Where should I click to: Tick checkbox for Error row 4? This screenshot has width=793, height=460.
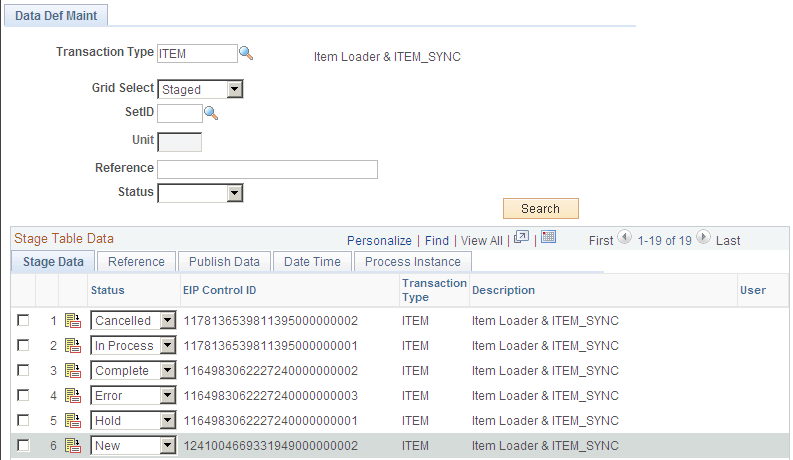(23, 395)
